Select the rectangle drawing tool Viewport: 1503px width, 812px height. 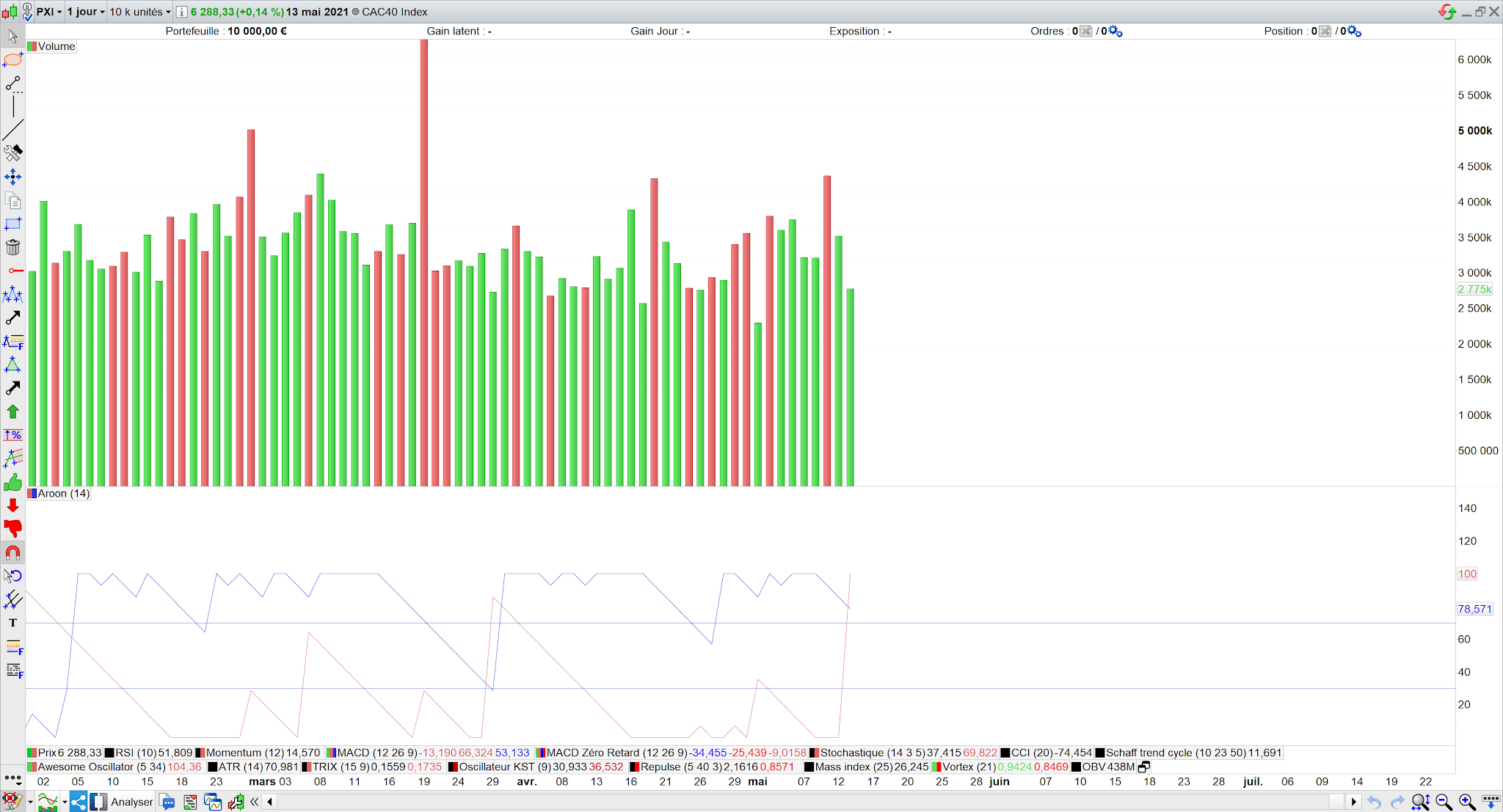pyautogui.click(x=12, y=224)
